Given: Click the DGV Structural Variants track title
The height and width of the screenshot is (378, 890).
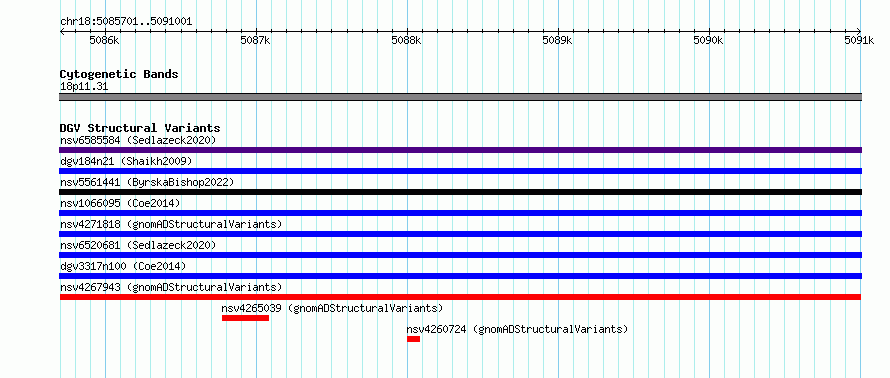Looking at the screenshot, I should click(x=140, y=128).
